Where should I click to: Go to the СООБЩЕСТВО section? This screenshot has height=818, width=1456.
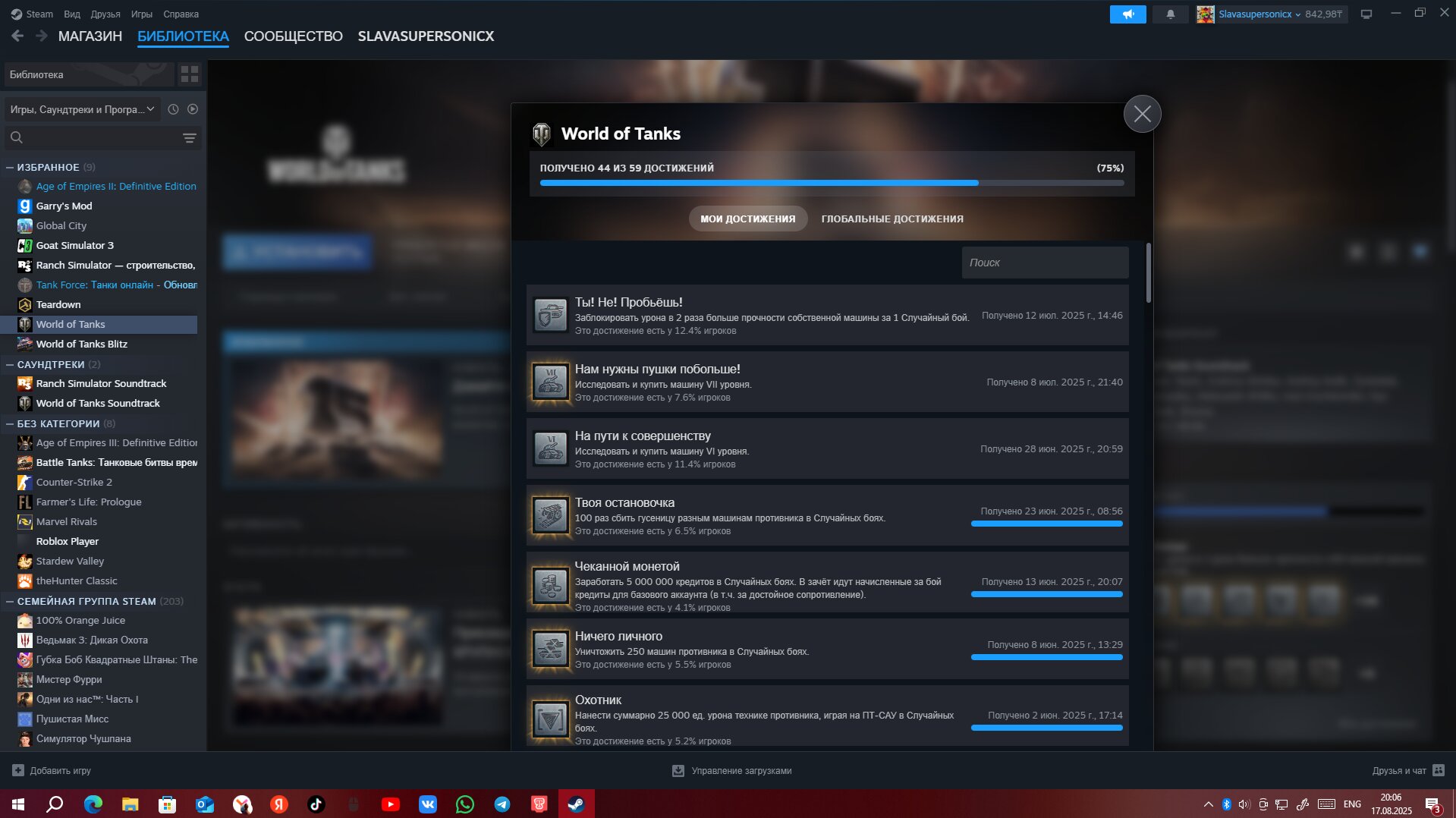point(293,36)
